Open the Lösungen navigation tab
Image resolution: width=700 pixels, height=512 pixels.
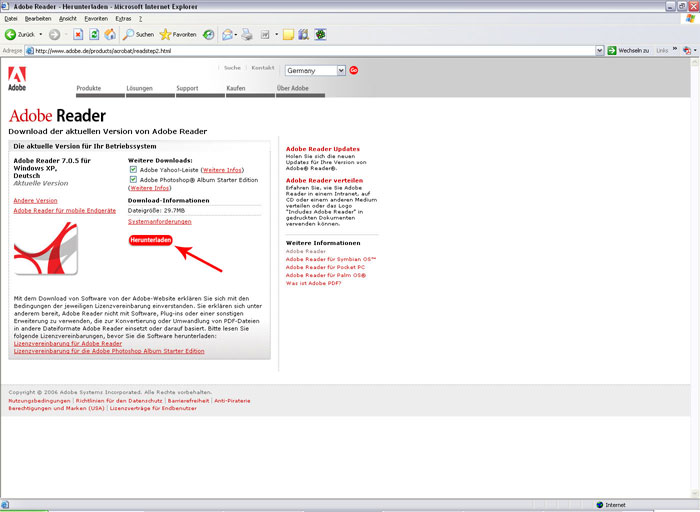click(140, 88)
